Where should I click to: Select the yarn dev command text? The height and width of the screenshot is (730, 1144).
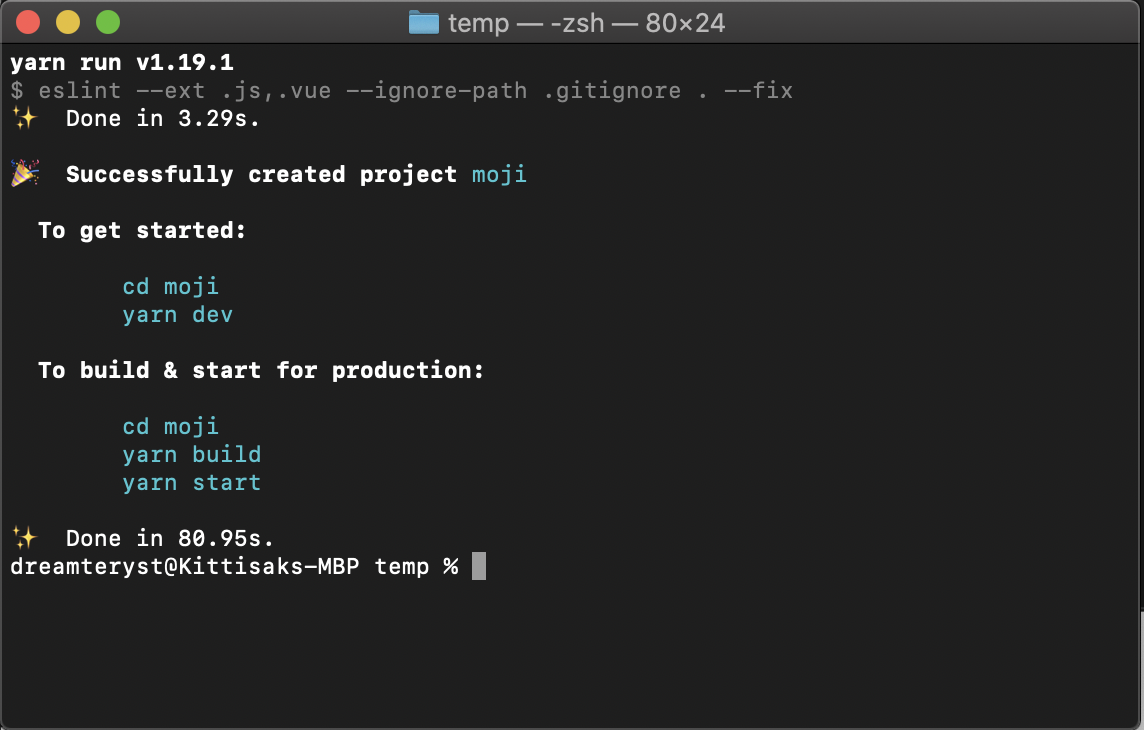tap(178, 314)
